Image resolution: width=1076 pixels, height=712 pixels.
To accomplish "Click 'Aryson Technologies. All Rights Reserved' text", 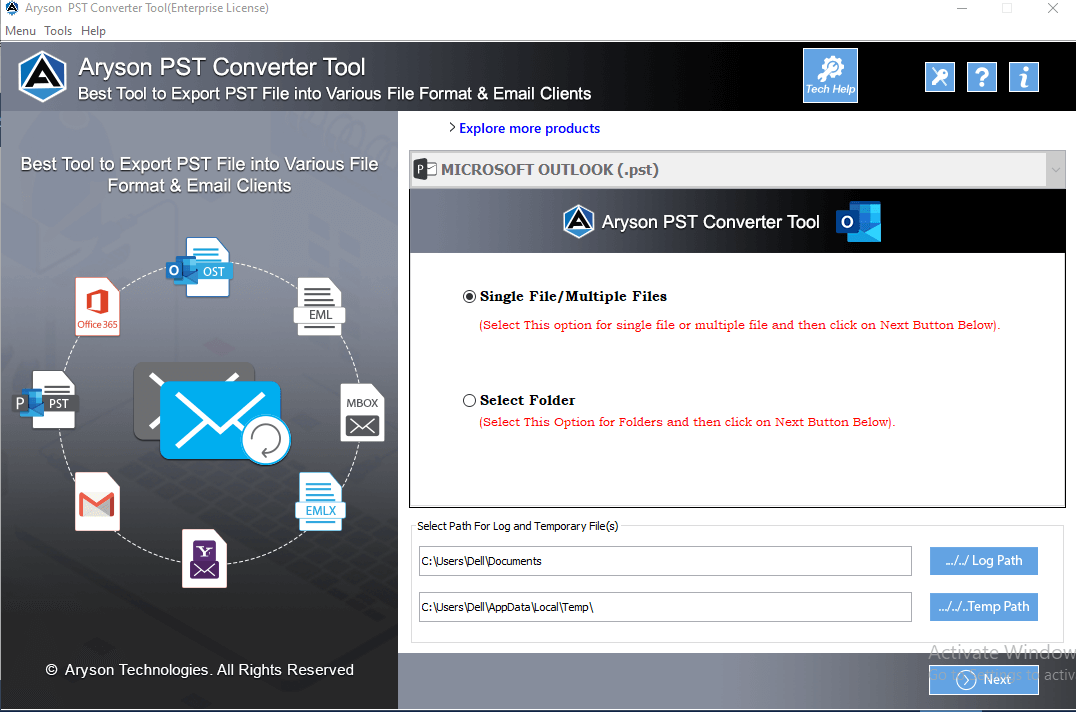I will coord(209,670).
